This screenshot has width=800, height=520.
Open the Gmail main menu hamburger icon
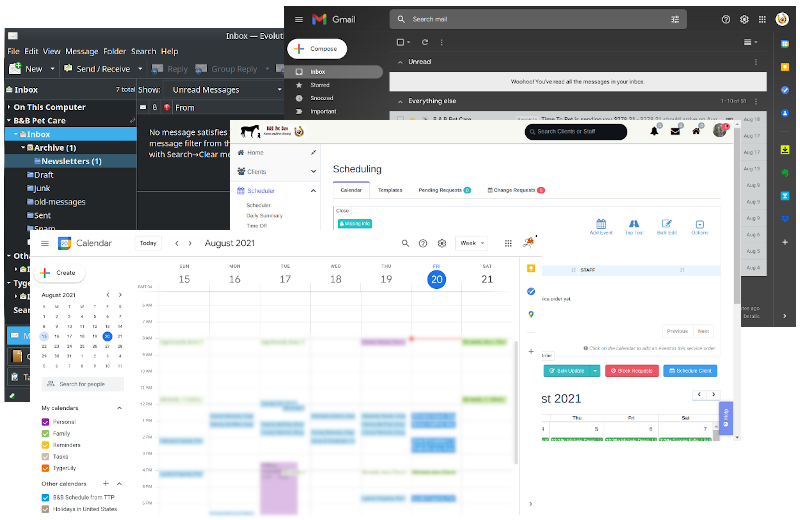pyautogui.click(x=299, y=19)
